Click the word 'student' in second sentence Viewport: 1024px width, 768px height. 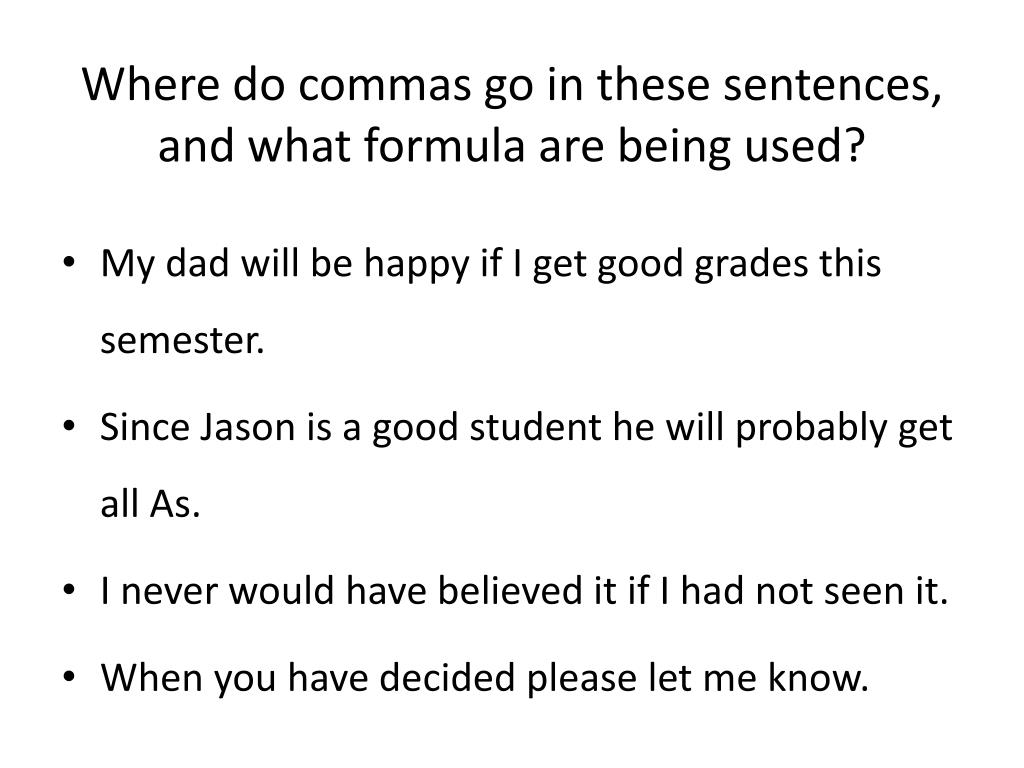pyautogui.click(x=535, y=428)
